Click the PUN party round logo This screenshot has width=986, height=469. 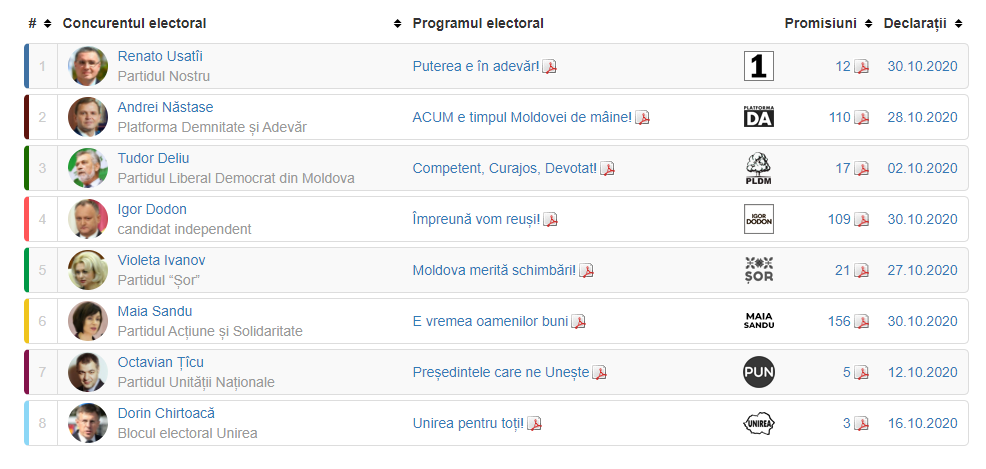click(759, 372)
